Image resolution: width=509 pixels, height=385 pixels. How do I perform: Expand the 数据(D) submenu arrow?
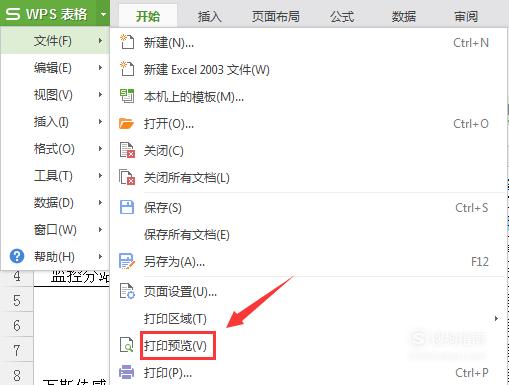(x=100, y=202)
